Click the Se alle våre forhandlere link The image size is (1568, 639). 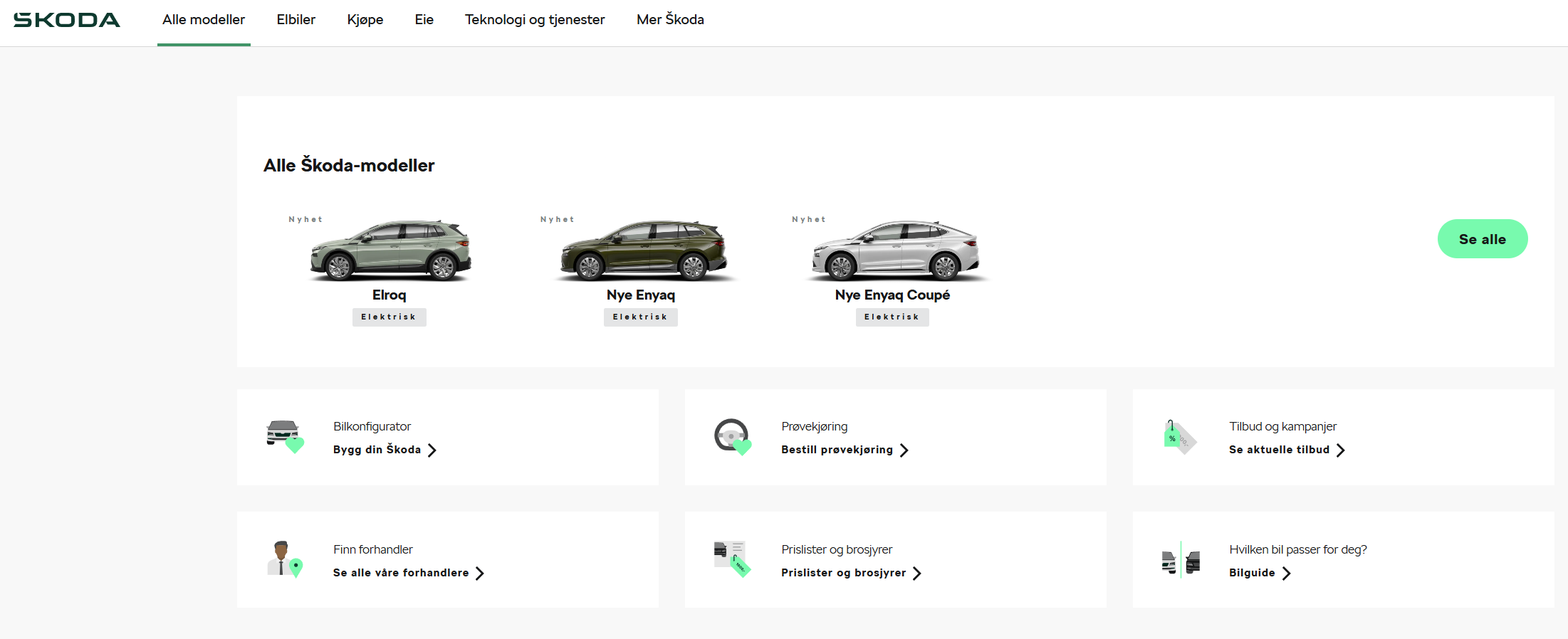click(401, 573)
